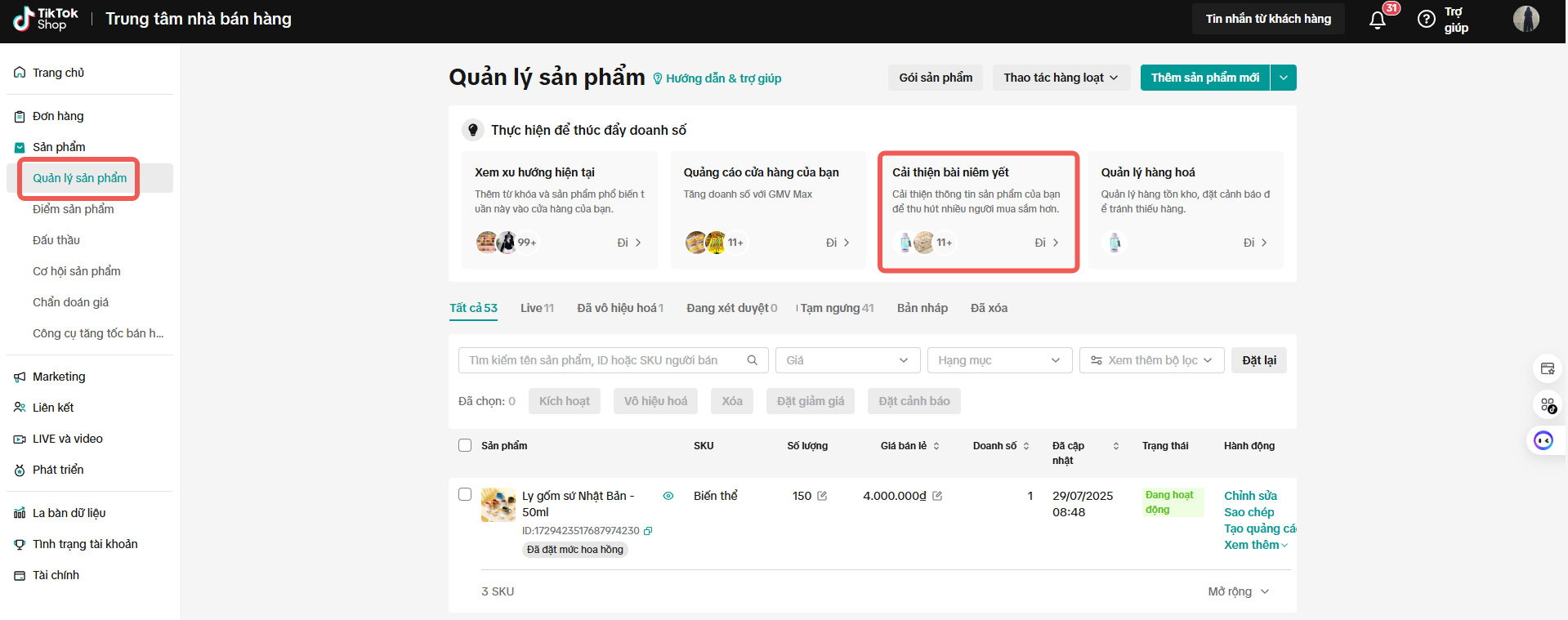Expand the Thao tác hàng loạt dropdown
The width and height of the screenshot is (1568, 620).
1061,78
